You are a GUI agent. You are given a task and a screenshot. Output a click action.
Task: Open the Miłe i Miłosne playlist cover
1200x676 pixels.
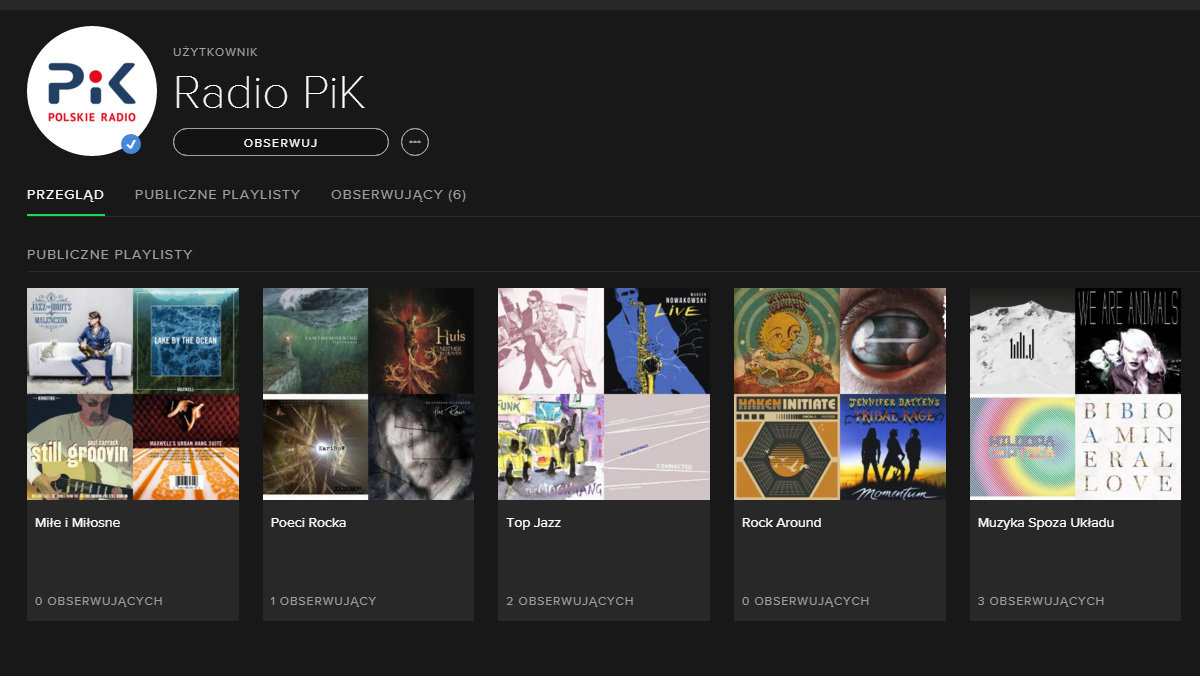click(x=133, y=394)
